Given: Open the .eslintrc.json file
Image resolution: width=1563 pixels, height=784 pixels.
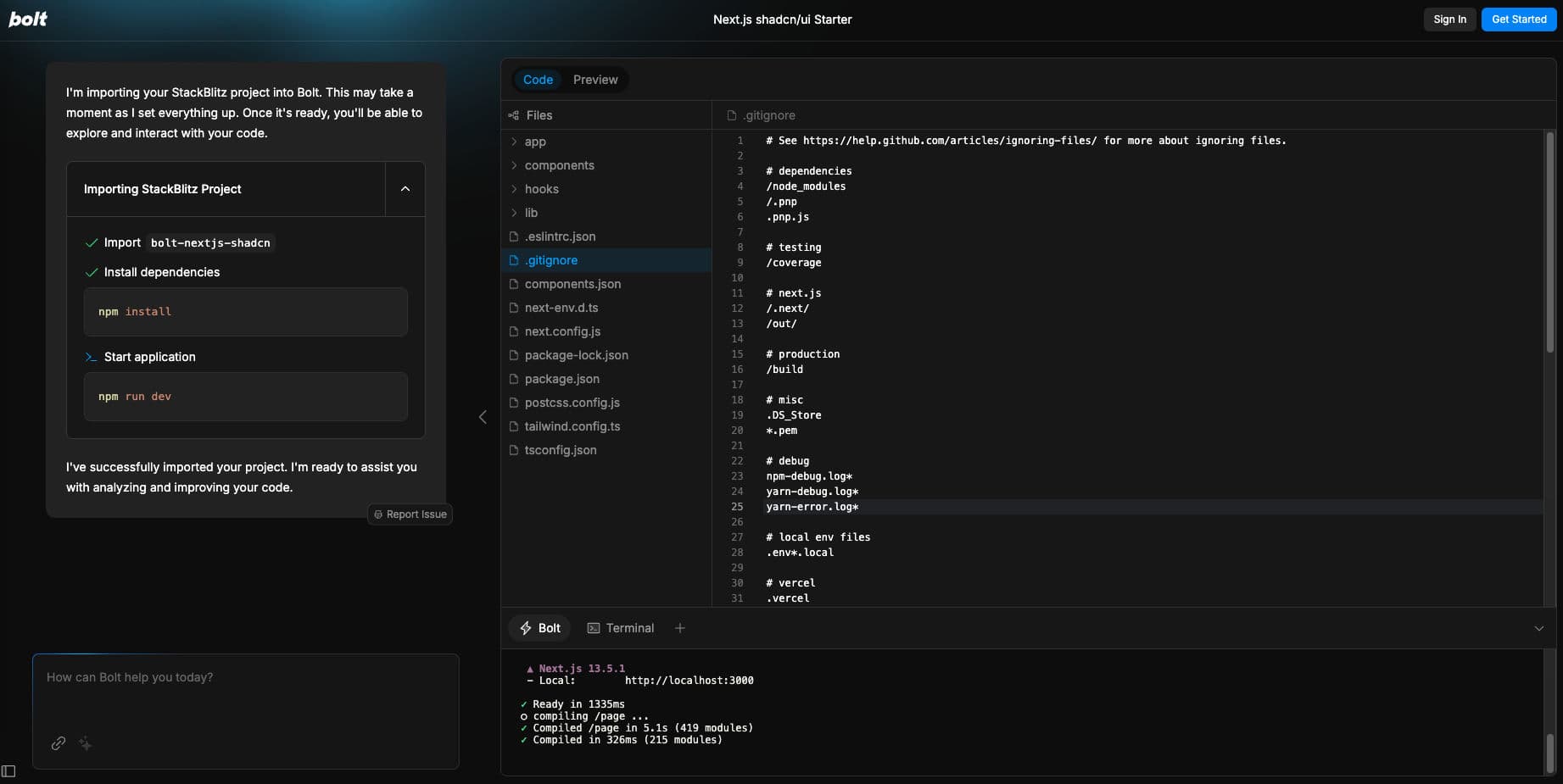Looking at the screenshot, I should (560, 236).
